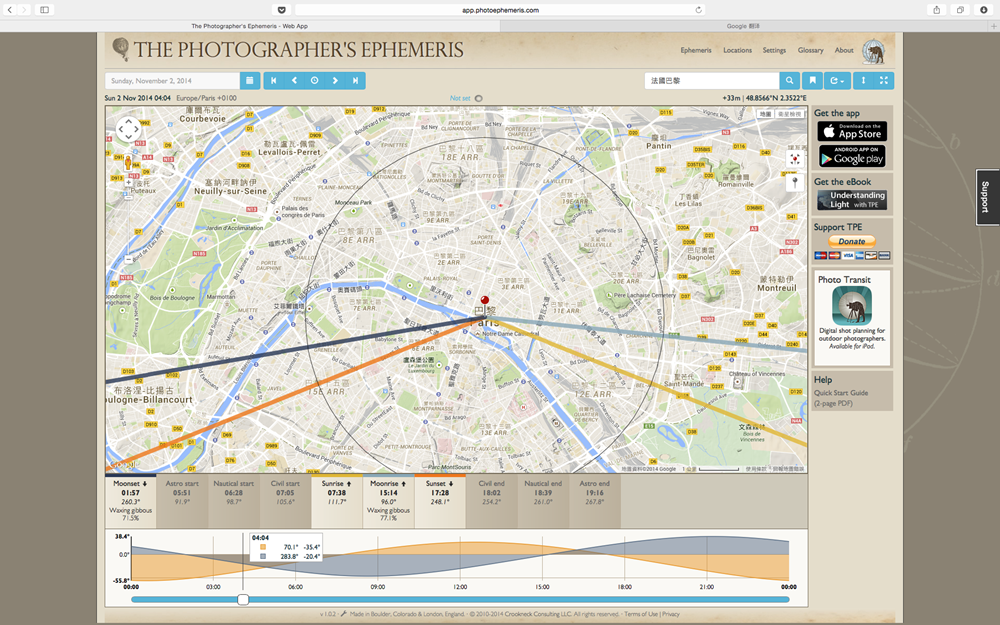Switch map to 地圖 view
Image resolution: width=1000 pixels, height=625 pixels.
click(x=765, y=114)
